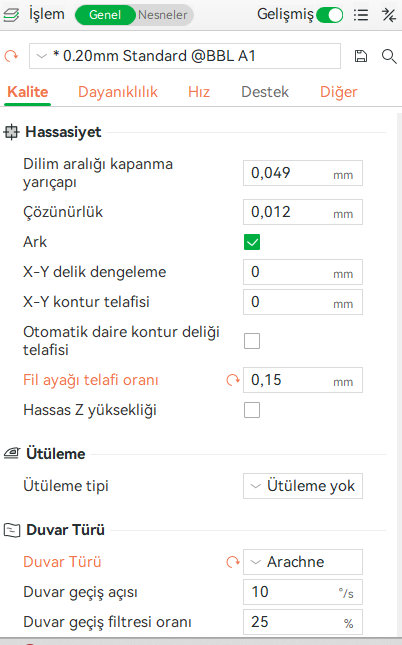Toggle the Gelişmiş advanced switch
This screenshot has width=402, height=645.
330,15
